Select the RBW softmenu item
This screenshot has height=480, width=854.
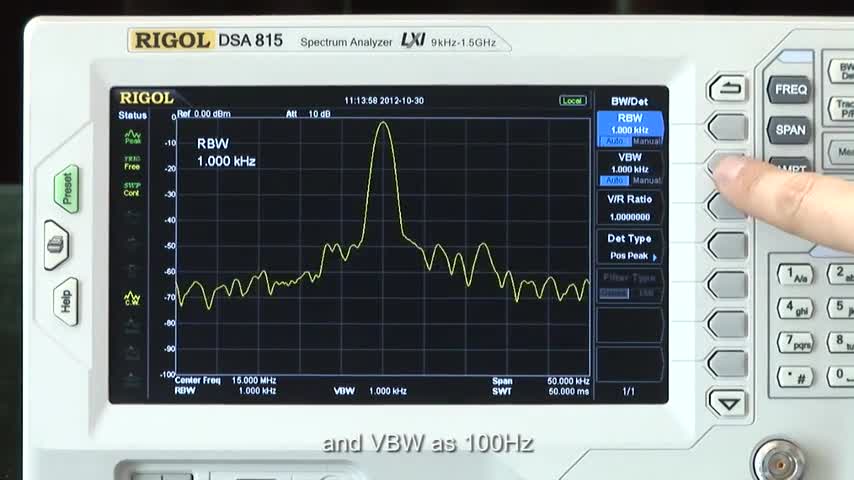[630, 129]
